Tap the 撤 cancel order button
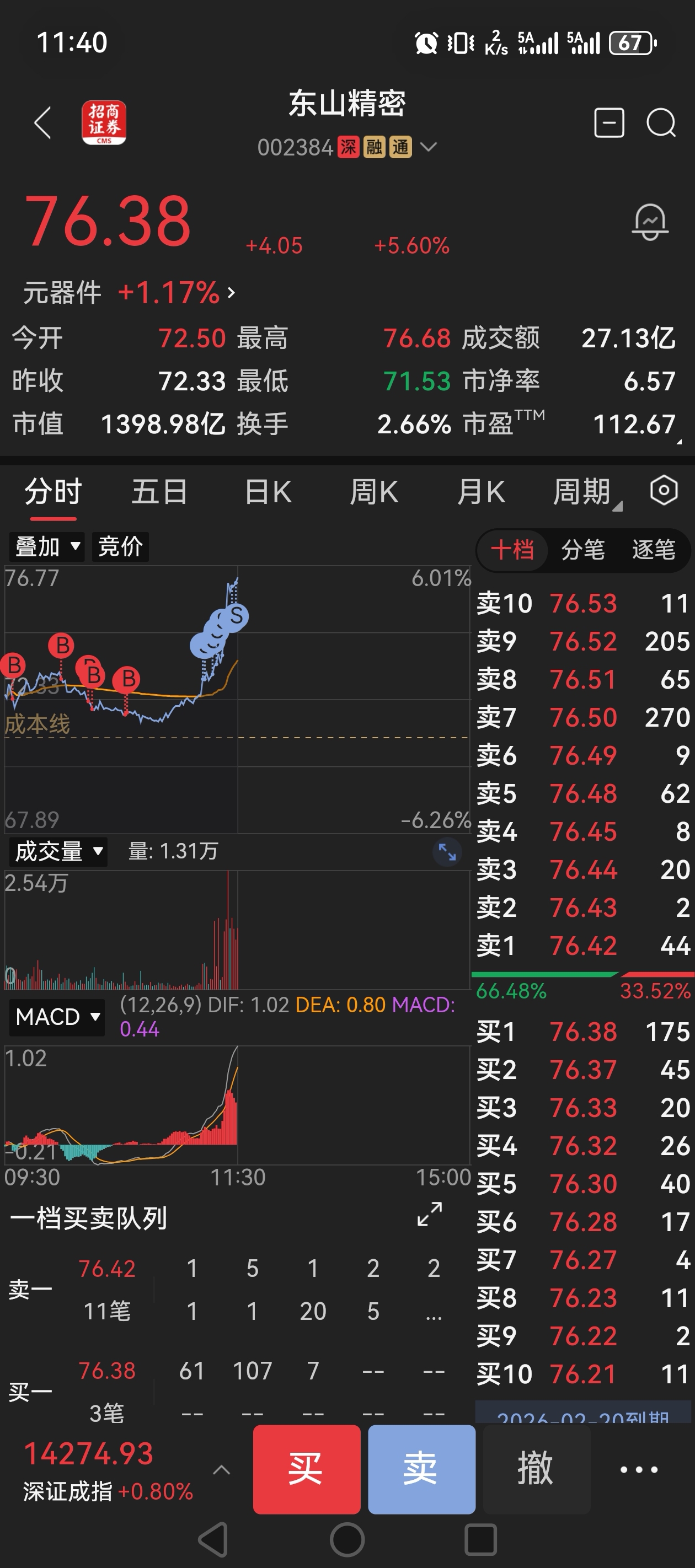695x1568 pixels. click(x=536, y=1469)
